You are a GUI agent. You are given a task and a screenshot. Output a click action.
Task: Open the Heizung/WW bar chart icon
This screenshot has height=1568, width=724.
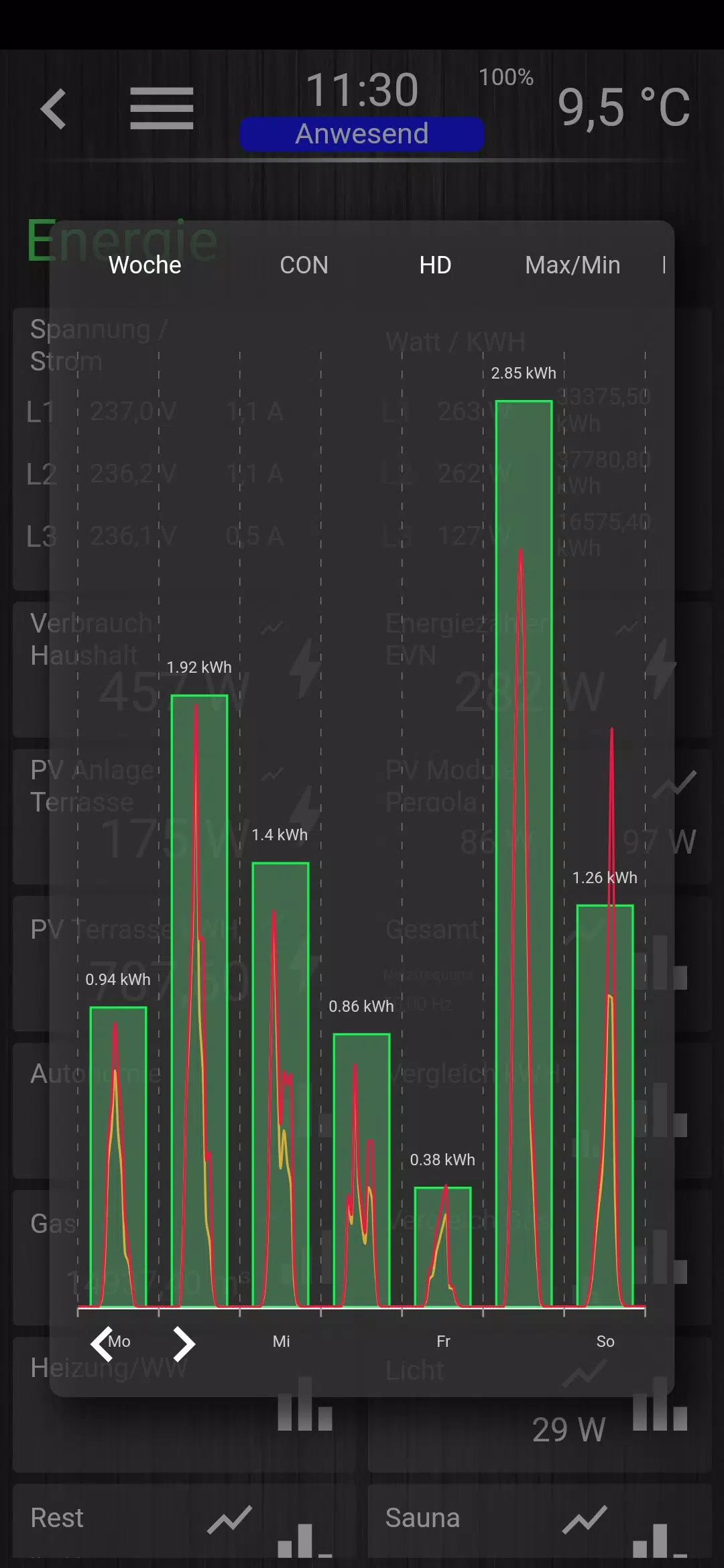pyautogui.click(x=305, y=1404)
